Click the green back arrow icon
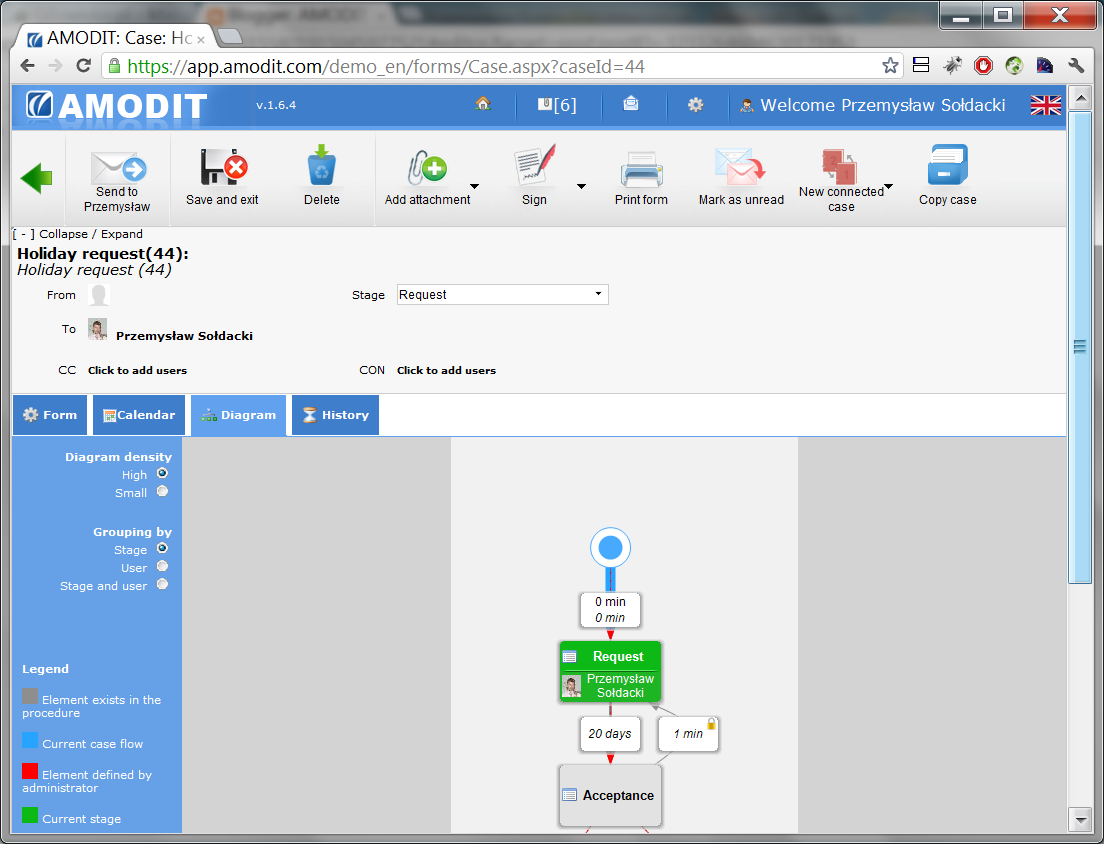This screenshot has height=844, width=1104. point(36,177)
